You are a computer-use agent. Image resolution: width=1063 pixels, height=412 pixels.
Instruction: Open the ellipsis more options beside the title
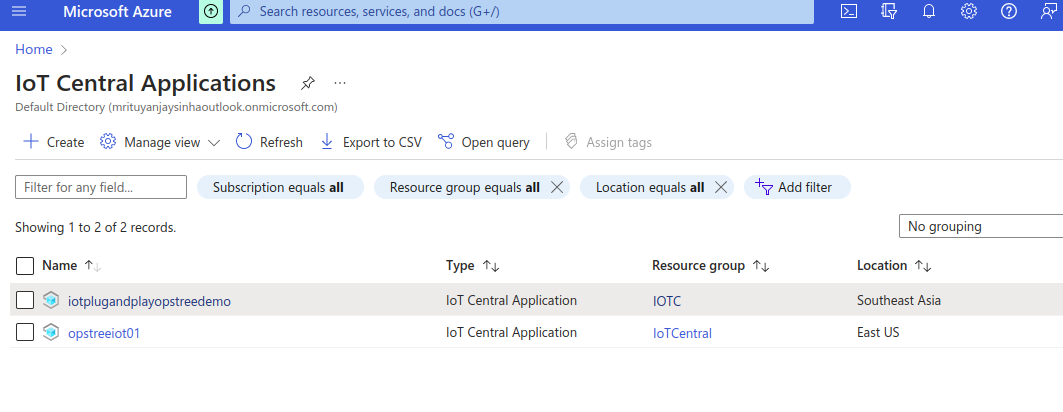[340, 83]
